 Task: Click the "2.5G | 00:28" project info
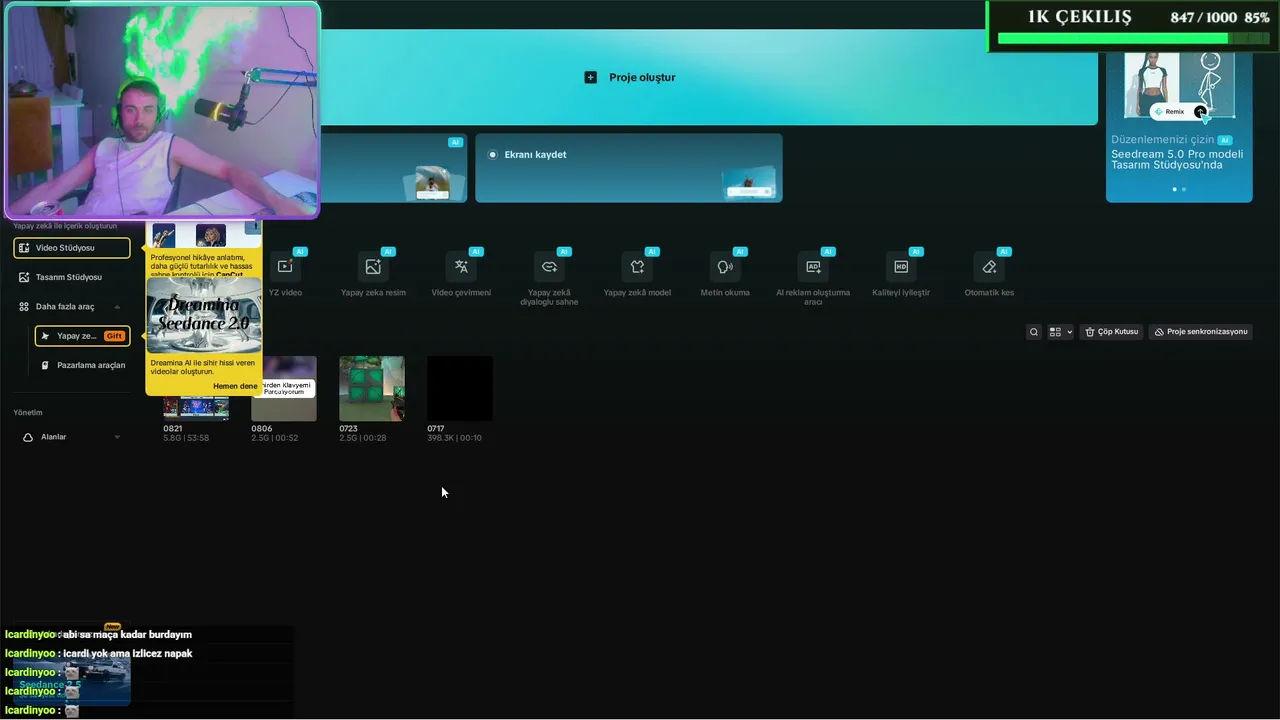[362, 438]
